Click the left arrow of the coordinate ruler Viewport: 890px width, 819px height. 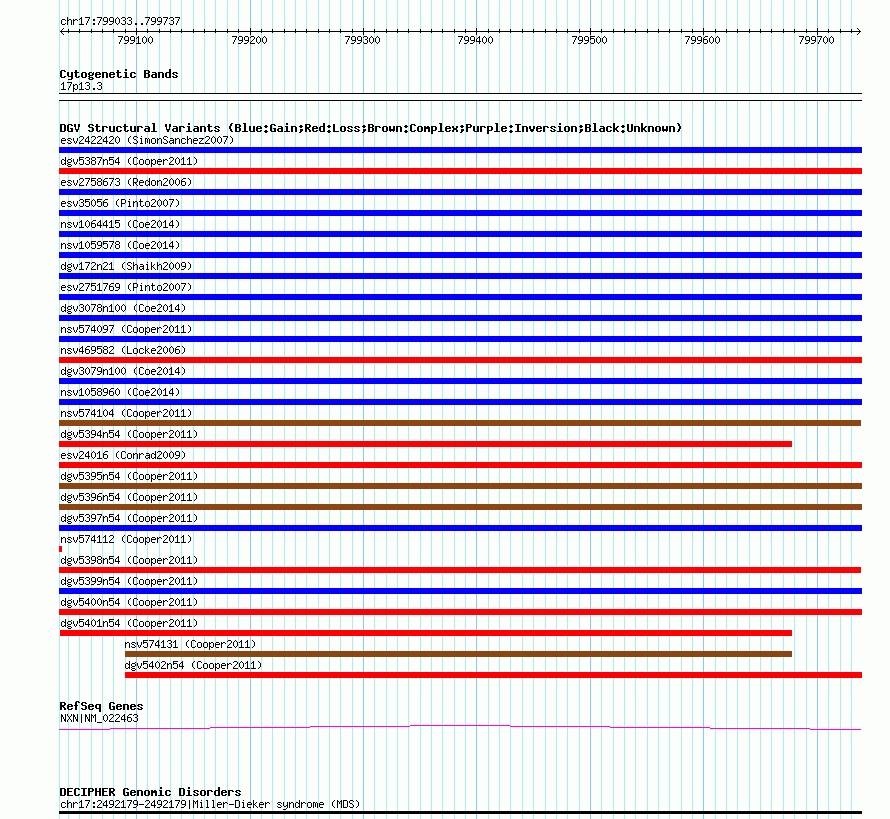pyautogui.click(x=62, y=32)
